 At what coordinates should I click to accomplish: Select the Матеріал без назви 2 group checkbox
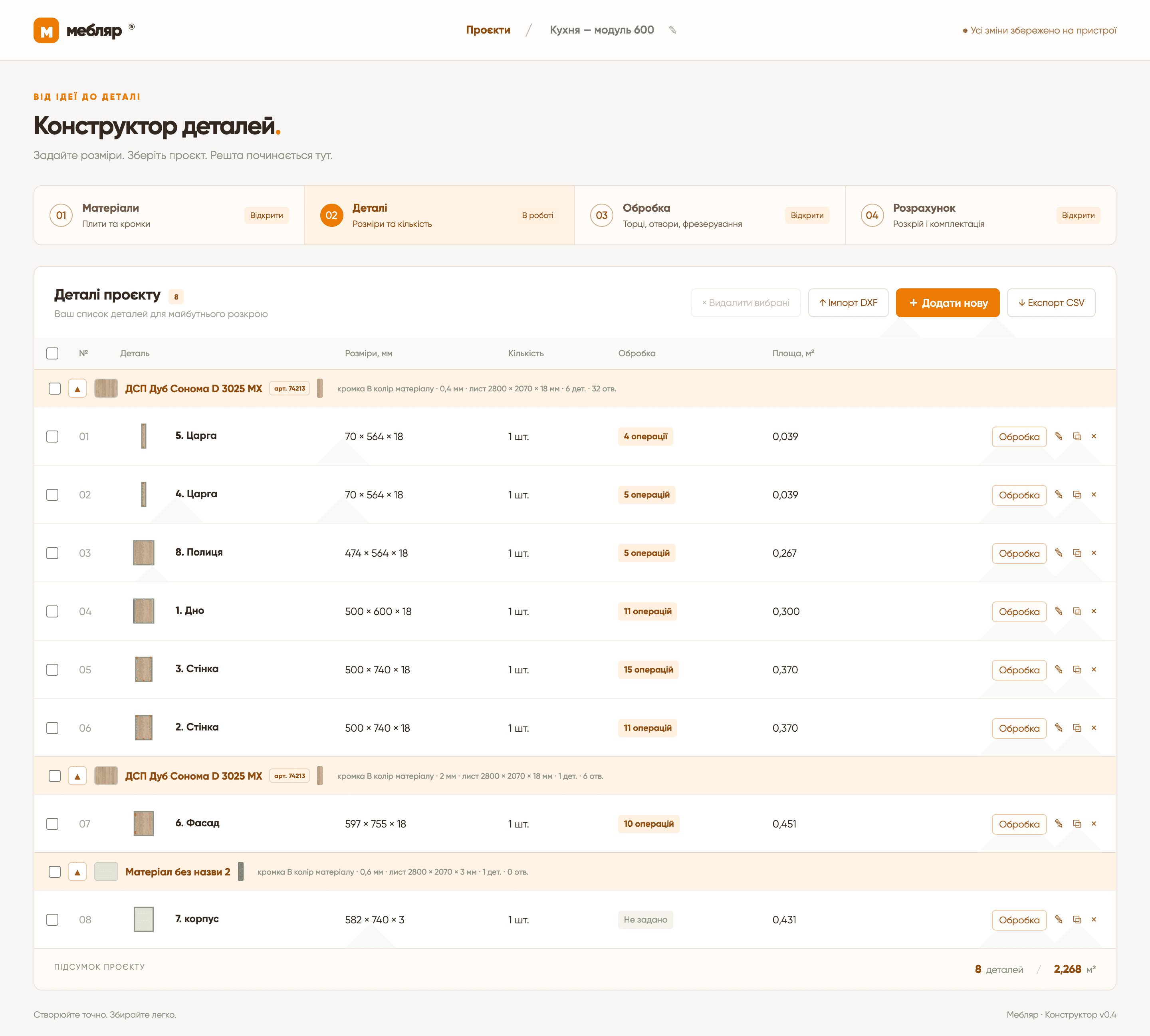point(55,872)
